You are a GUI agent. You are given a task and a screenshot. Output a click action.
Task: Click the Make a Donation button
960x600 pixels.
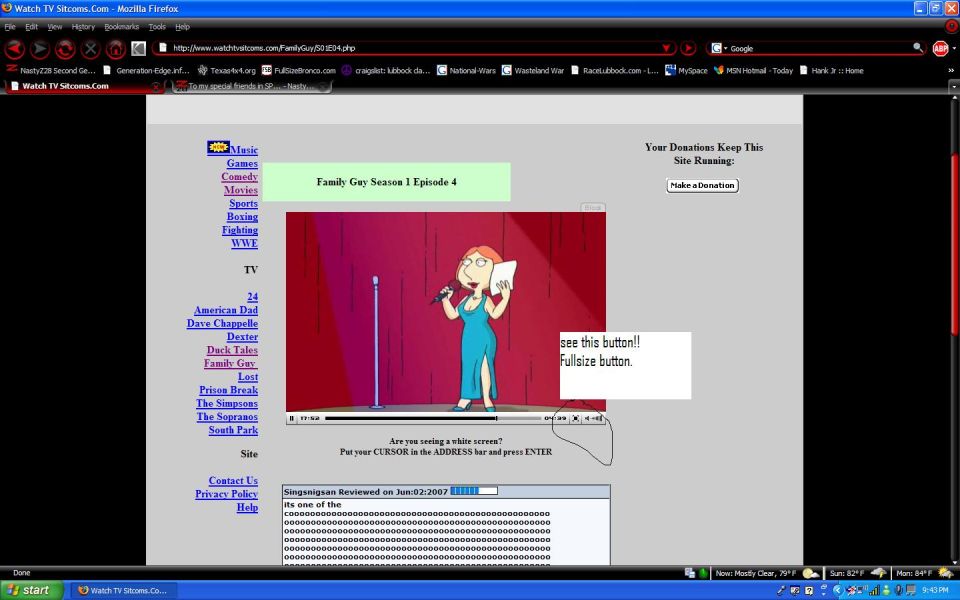(x=702, y=186)
